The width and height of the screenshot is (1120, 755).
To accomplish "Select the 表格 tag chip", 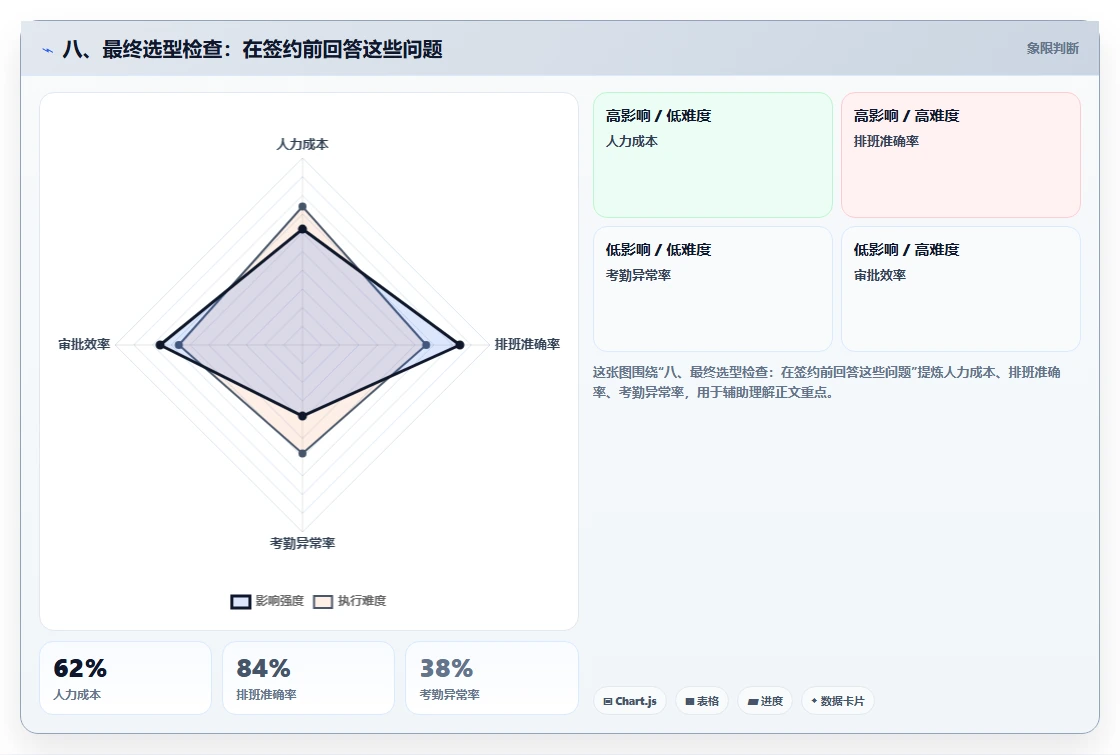I will click(x=702, y=701).
